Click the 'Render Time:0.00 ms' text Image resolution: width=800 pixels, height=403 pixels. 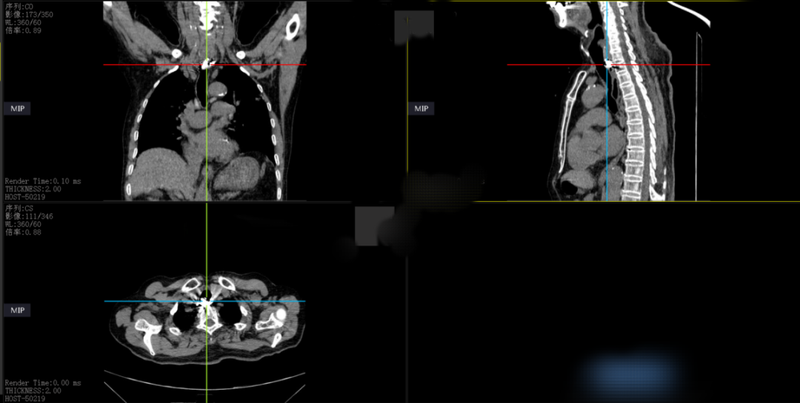pyautogui.click(x=43, y=383)
